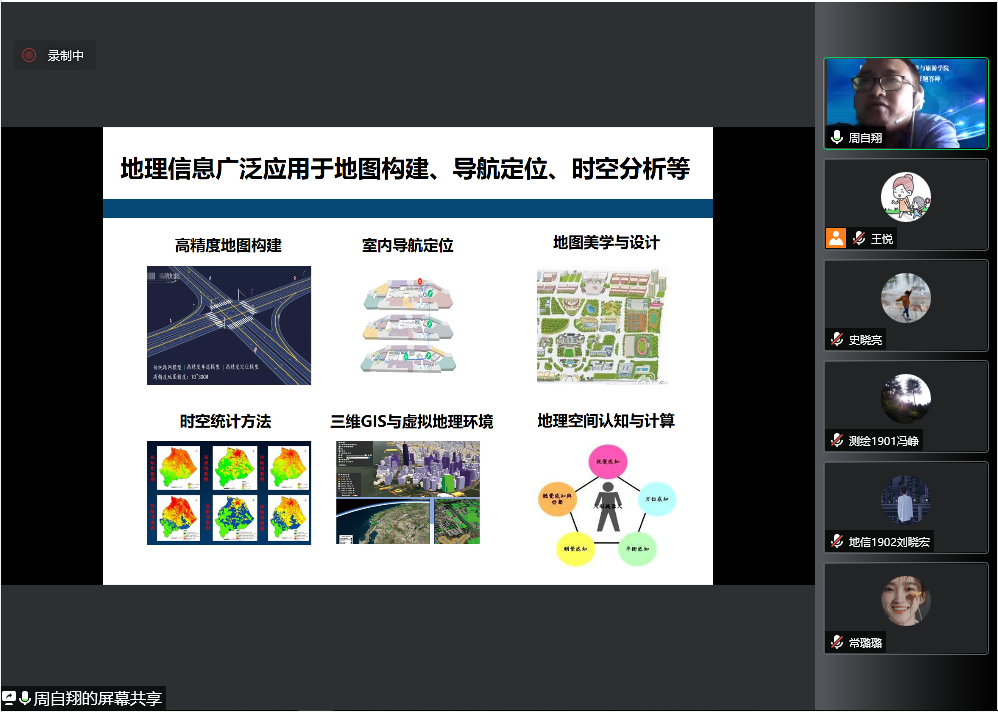Click the 周自翔的屏幕共享 label

click(97, 699)
